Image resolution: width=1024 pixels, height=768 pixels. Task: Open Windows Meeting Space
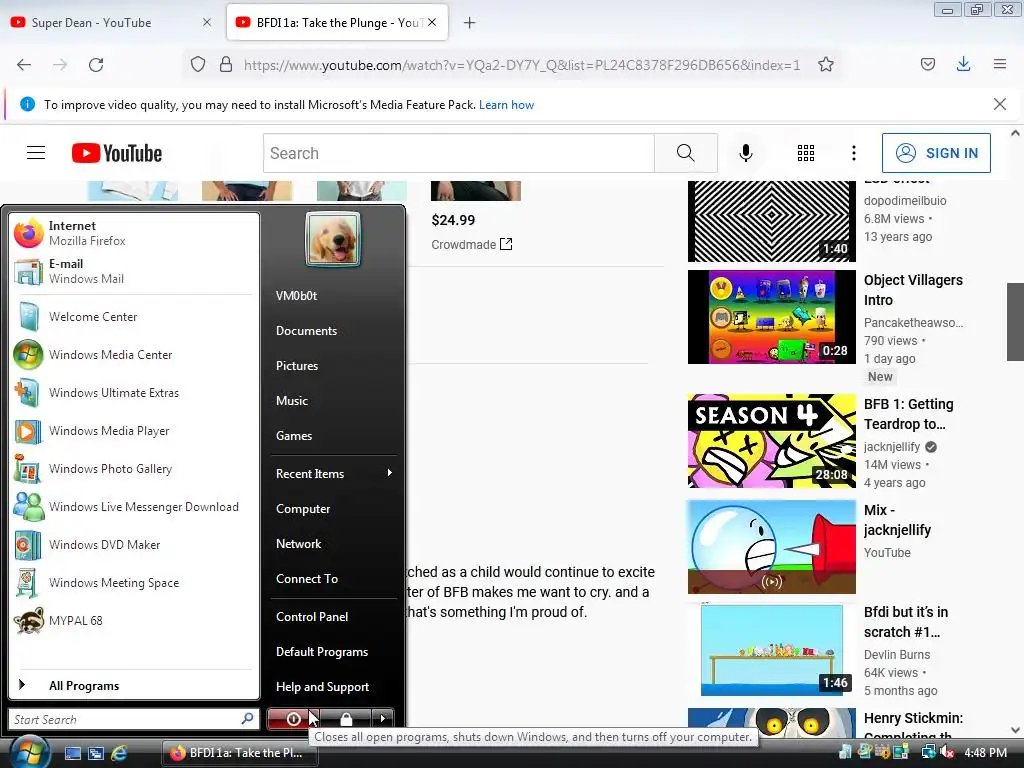pyautogui.click(x=134, y=583)
